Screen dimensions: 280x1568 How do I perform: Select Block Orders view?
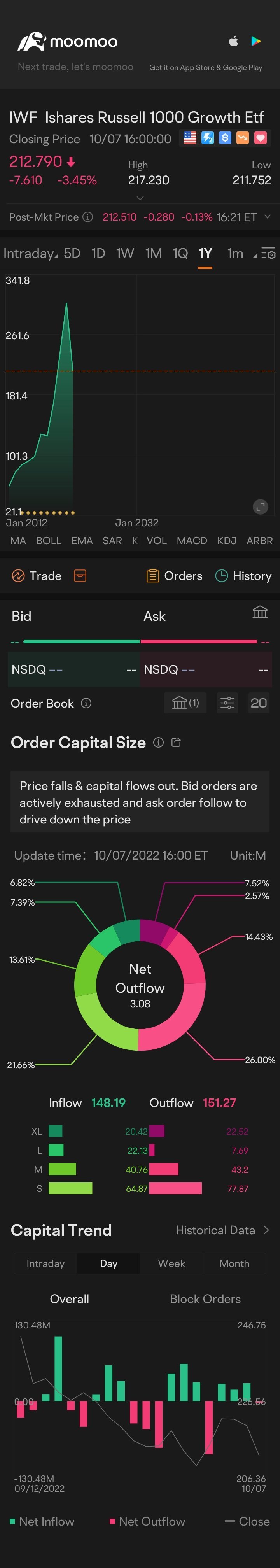pyautogui.click(x=205, y=1299)
